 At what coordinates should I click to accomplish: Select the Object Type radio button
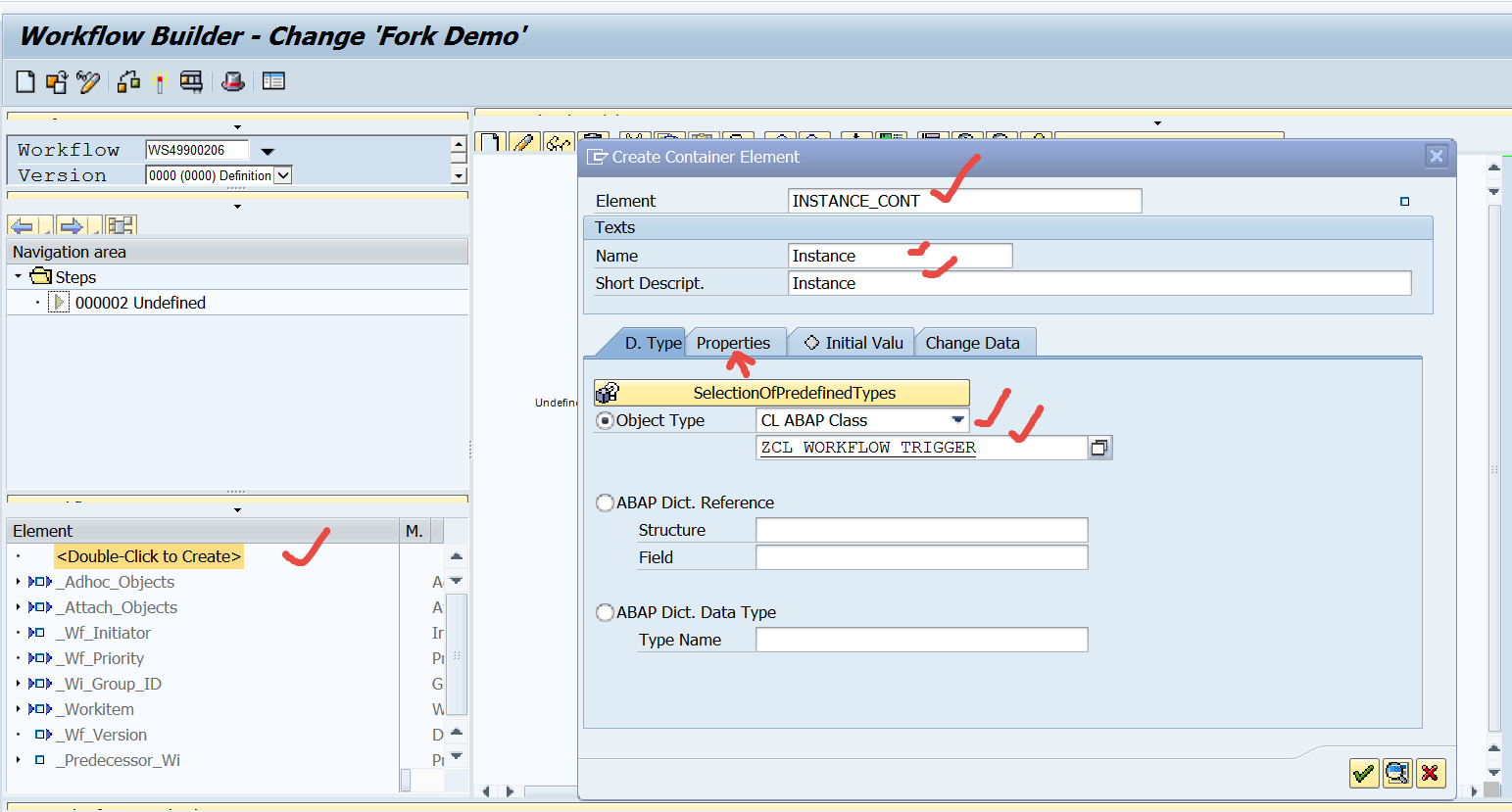pos(605,419)
